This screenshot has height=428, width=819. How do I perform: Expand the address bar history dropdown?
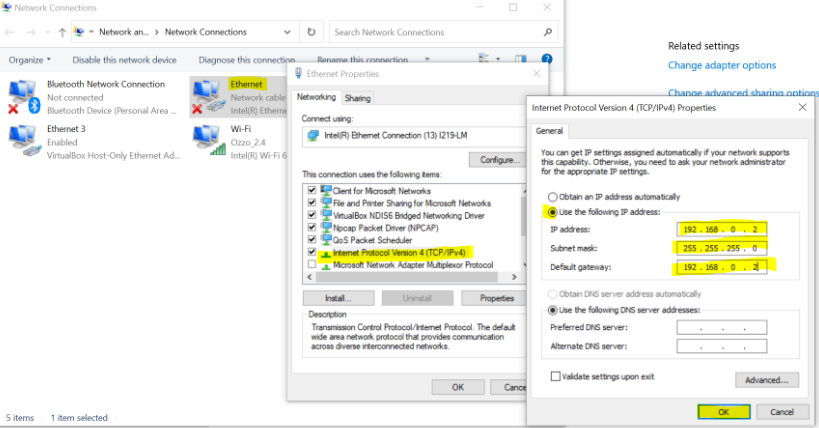coord(287,32)
